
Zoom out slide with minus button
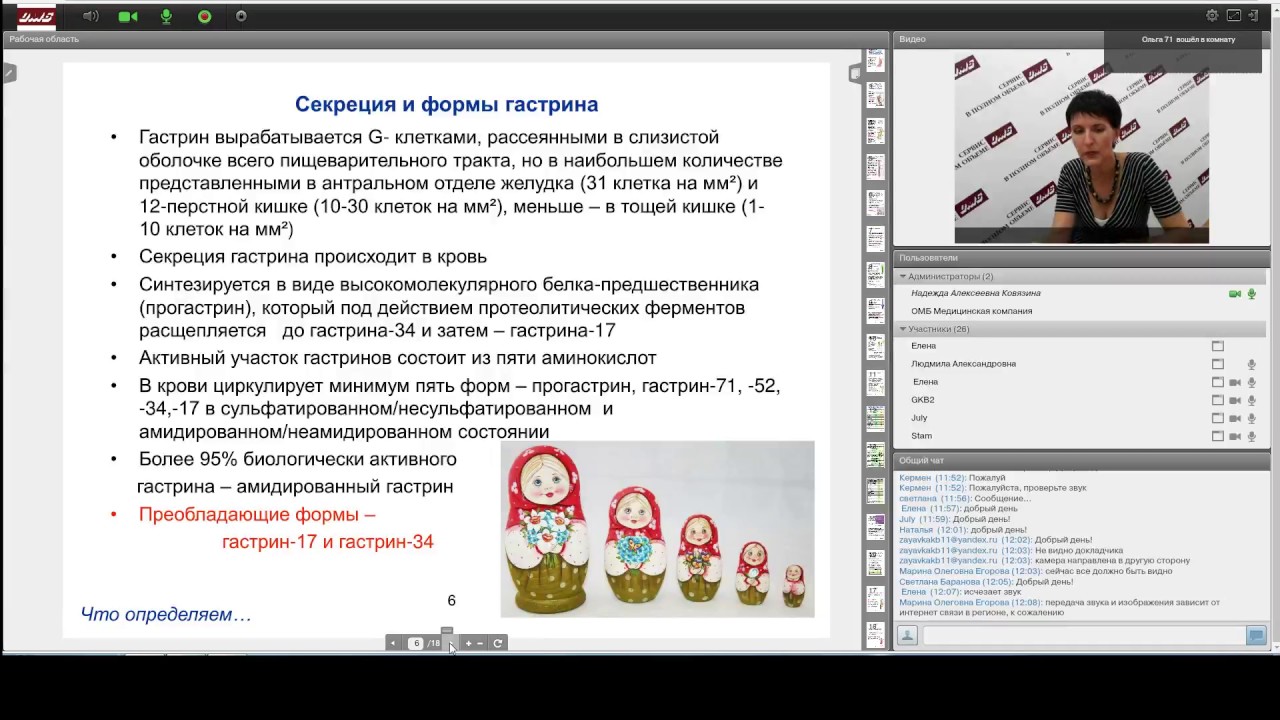480,643
